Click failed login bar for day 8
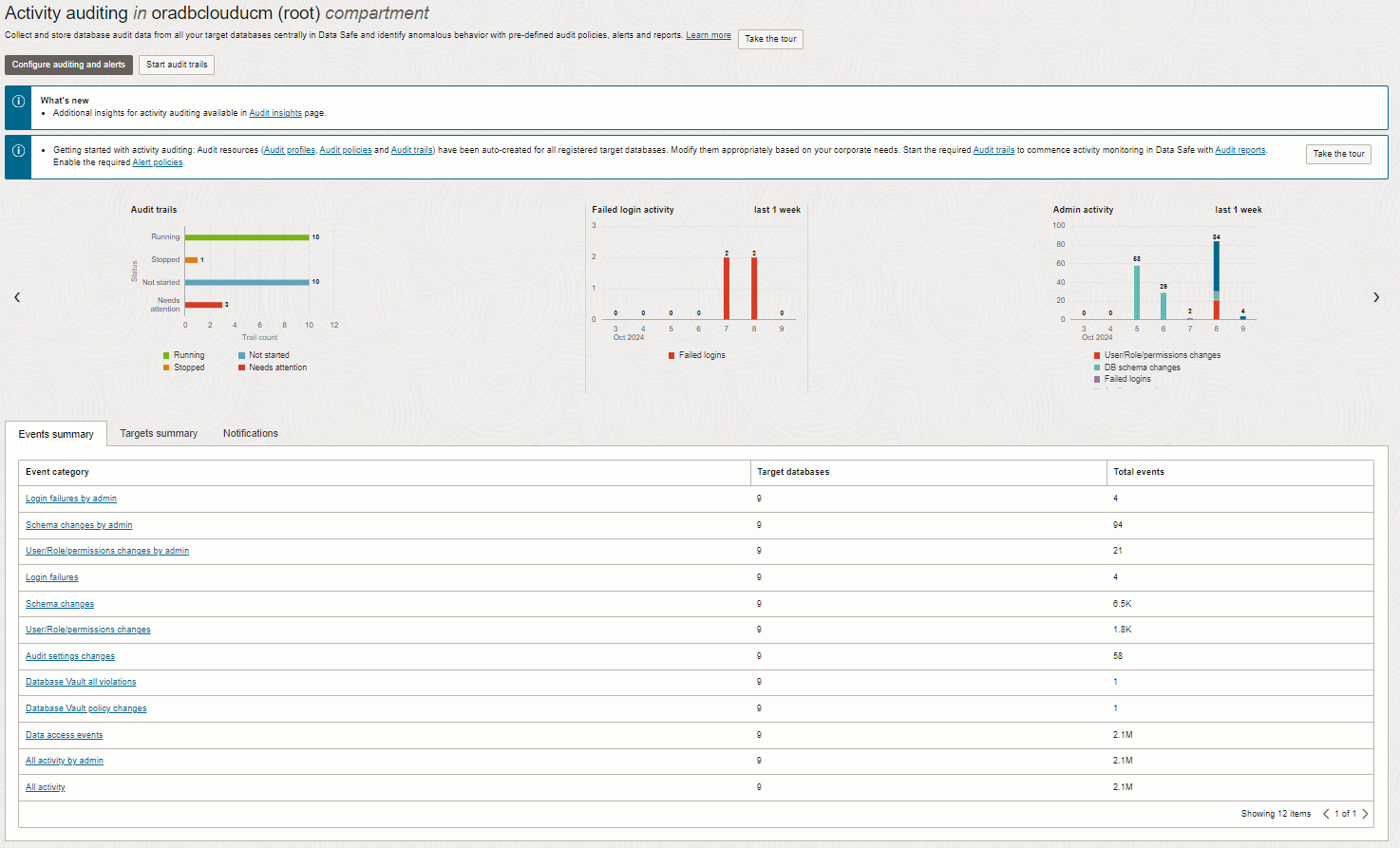The width and height of the screenshot is (1400, 848). 754,288
